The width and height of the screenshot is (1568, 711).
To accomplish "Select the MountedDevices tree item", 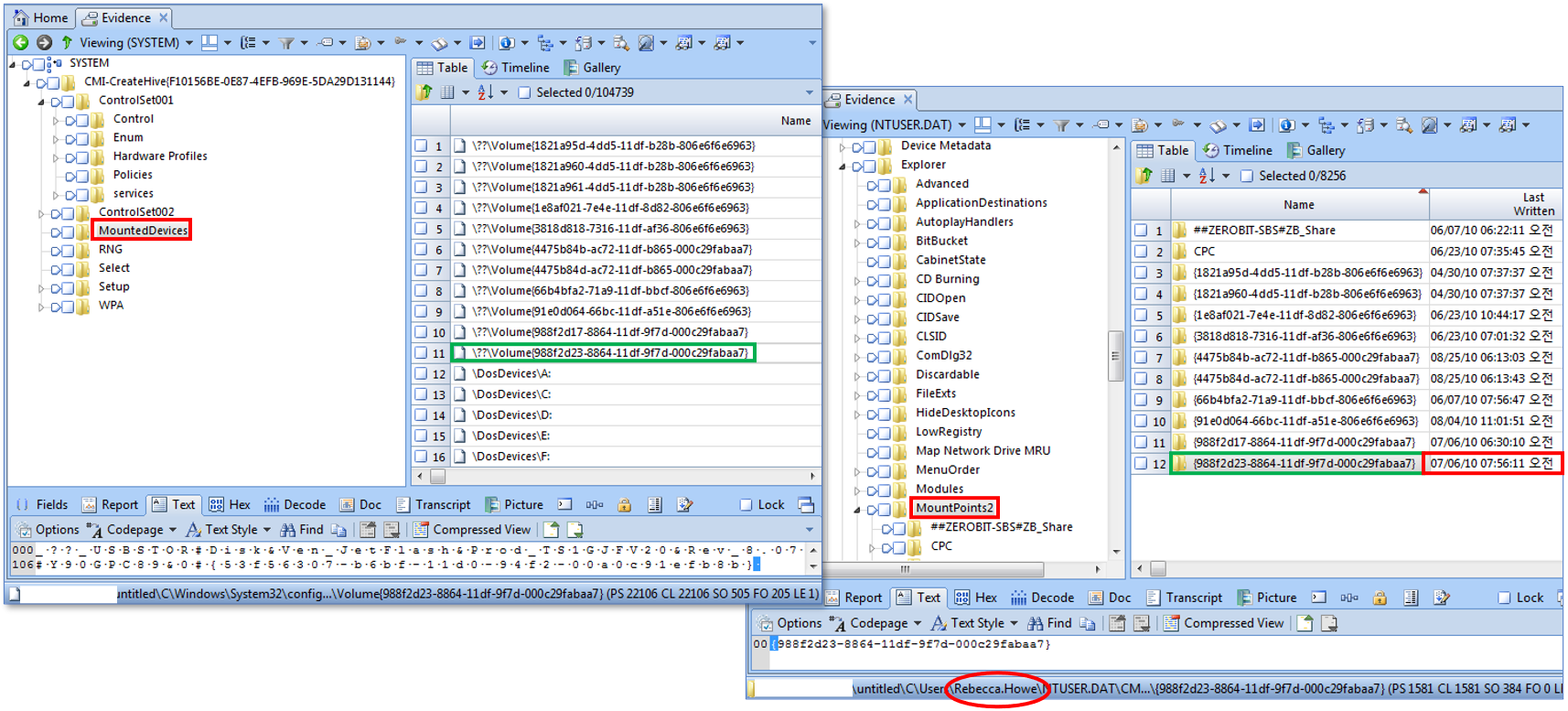I will point(143,231).
